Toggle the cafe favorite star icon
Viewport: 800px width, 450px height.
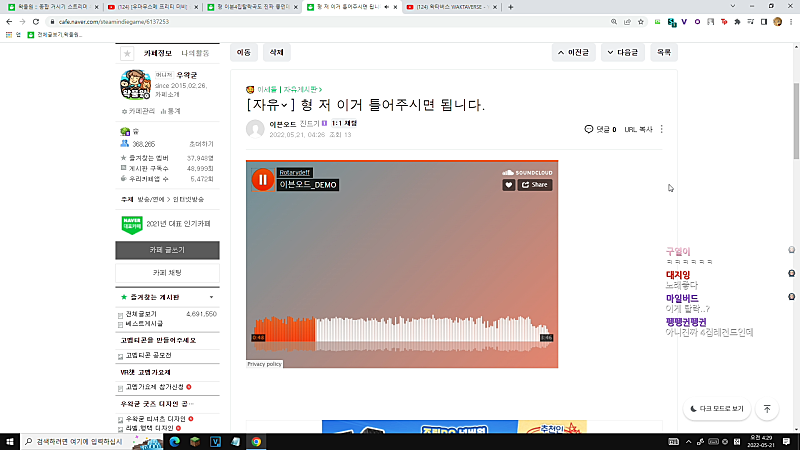(x=127, y=53)
